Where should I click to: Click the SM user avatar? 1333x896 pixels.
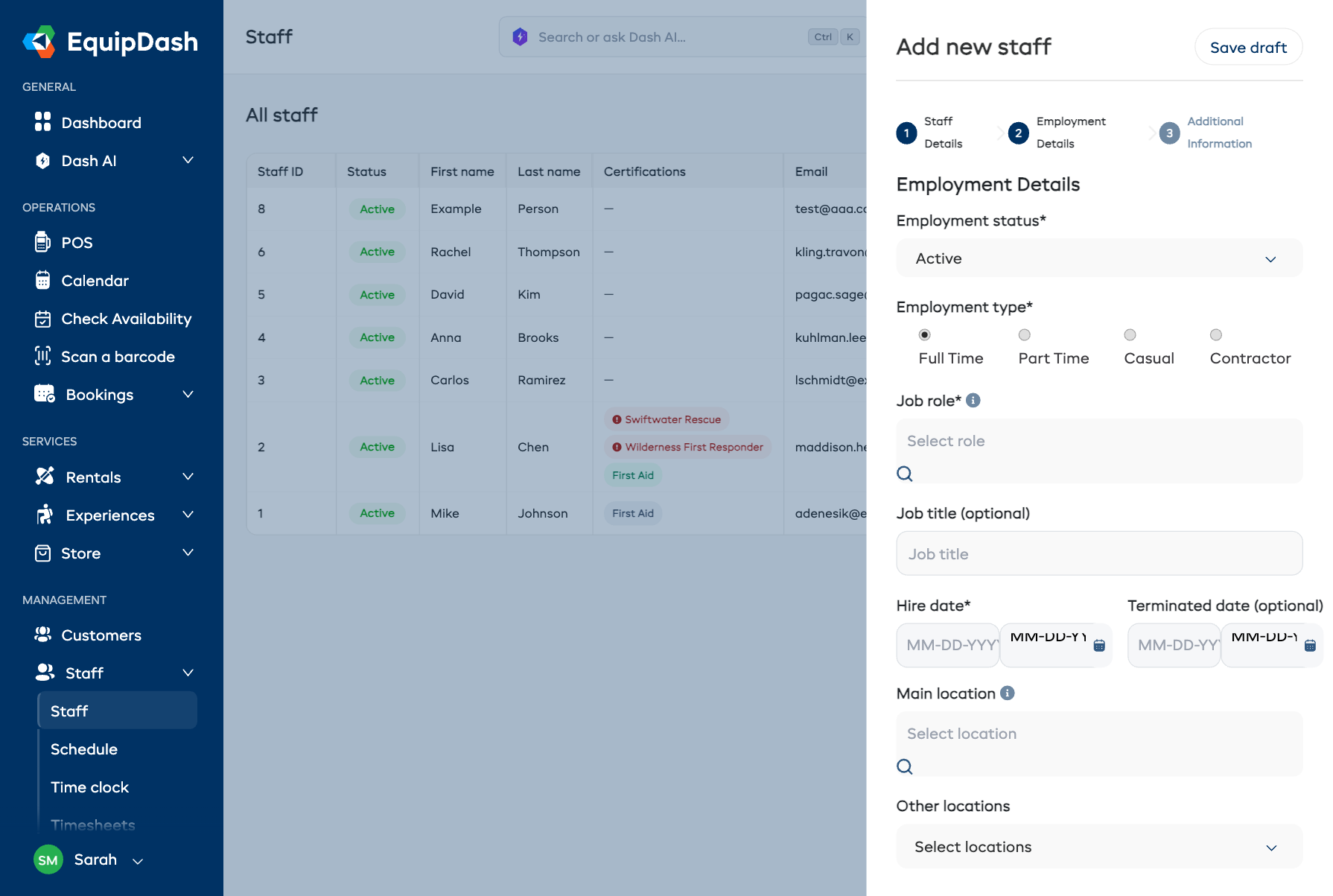[48, 860]
